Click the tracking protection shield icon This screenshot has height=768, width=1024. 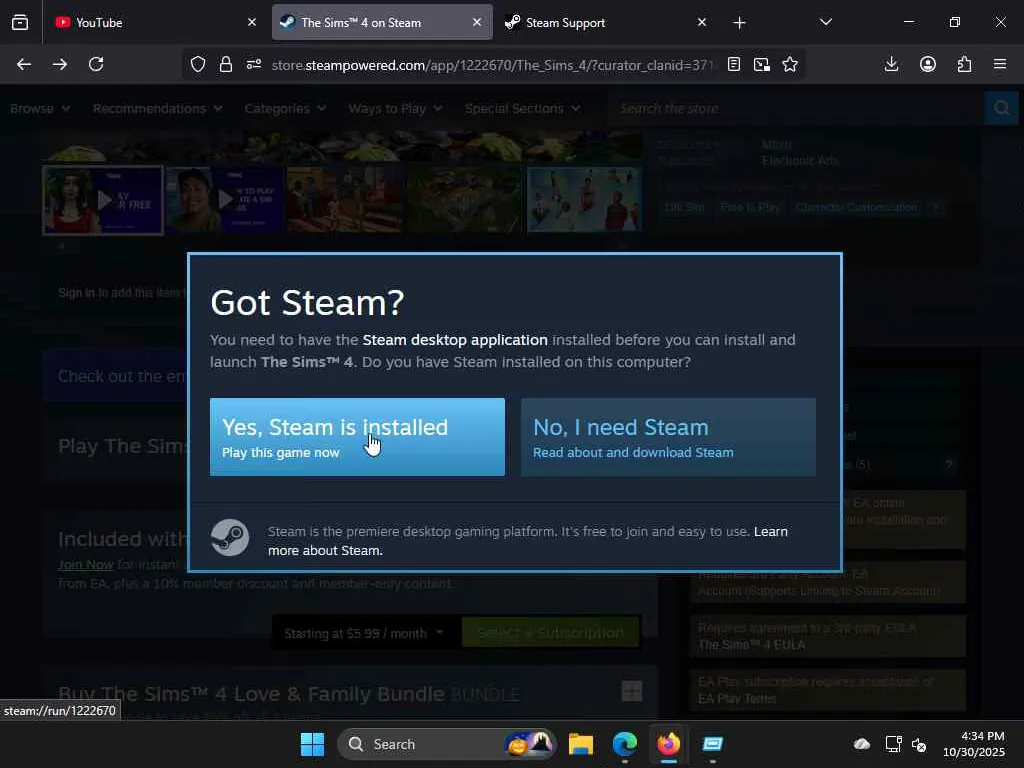198,64
